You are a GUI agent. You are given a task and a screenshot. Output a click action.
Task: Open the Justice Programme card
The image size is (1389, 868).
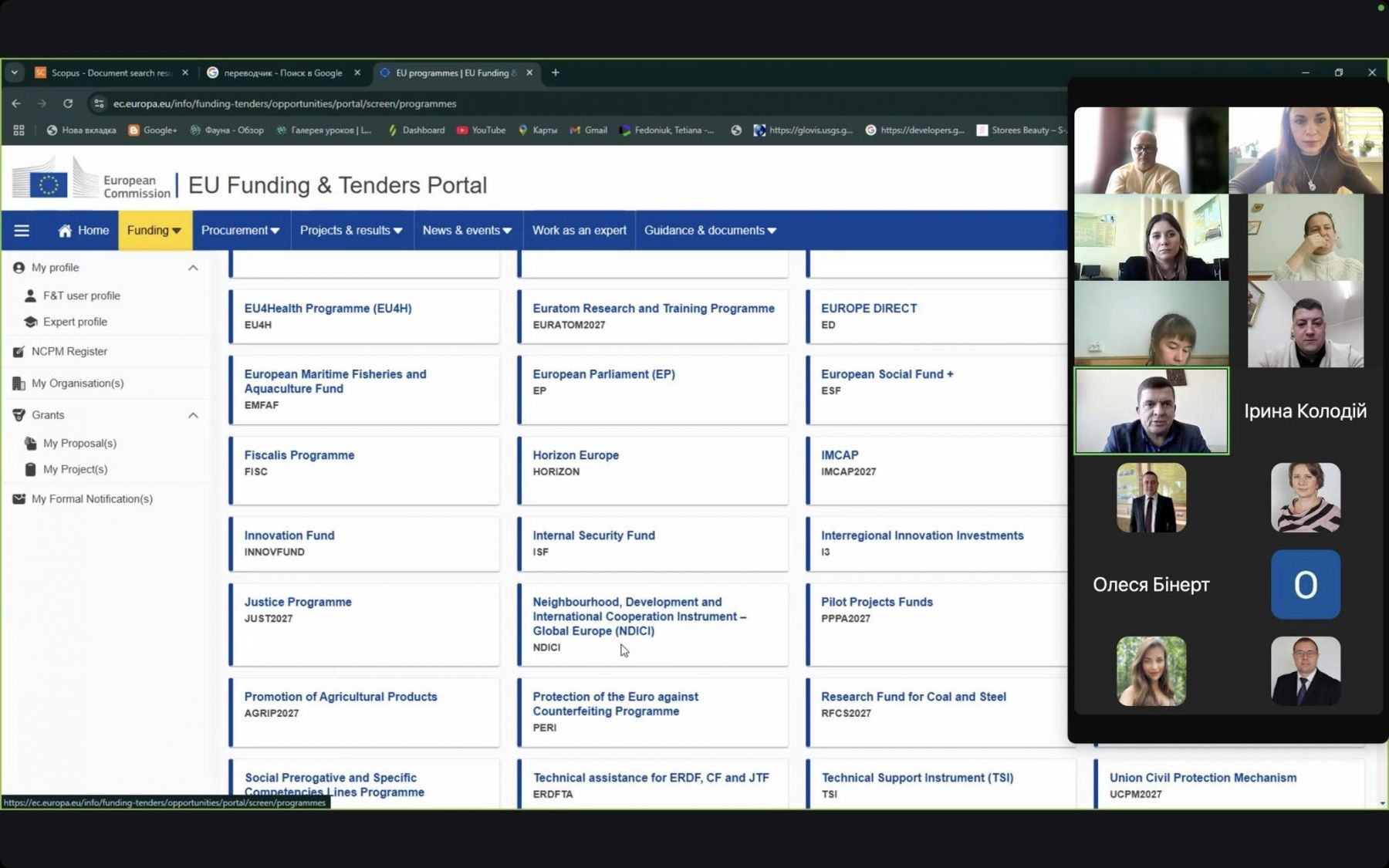tap(364, 624)
